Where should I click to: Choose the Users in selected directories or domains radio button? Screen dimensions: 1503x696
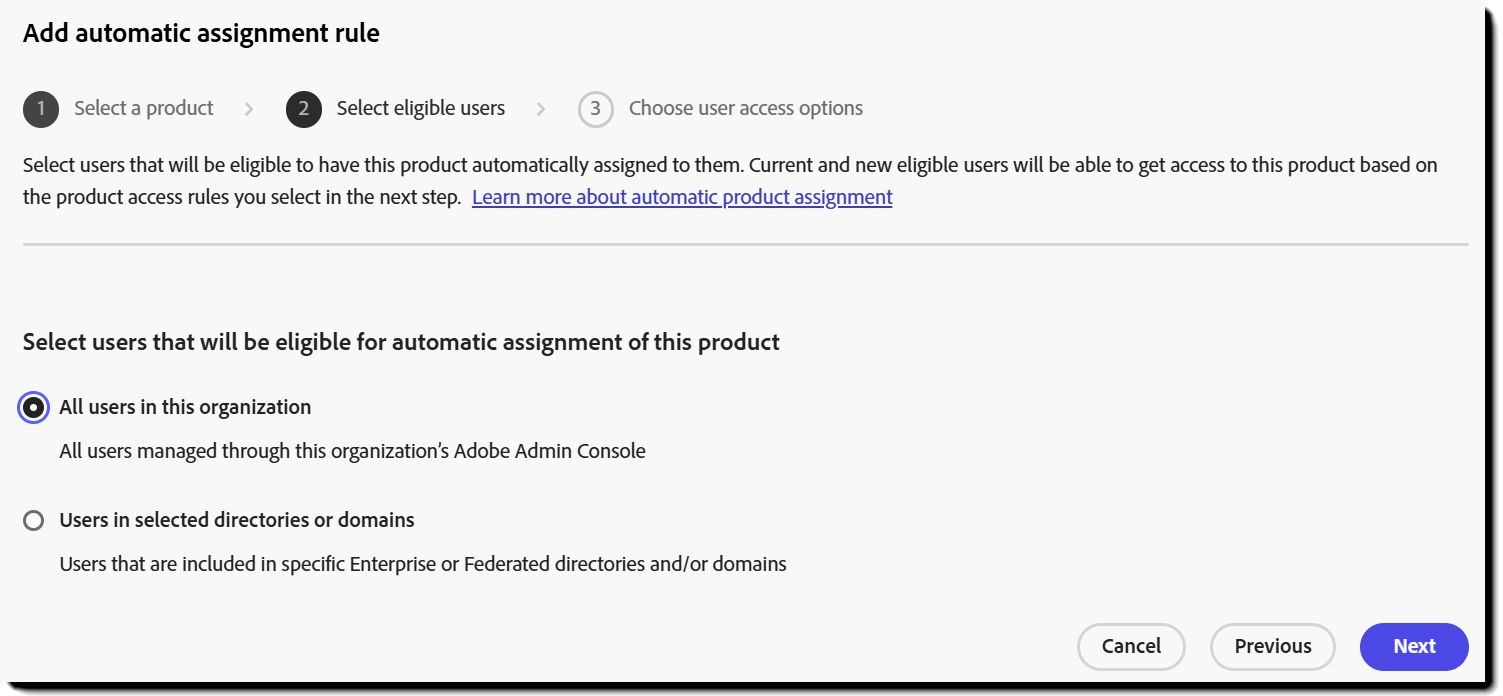pyautogui.click(x=34, y=521)
